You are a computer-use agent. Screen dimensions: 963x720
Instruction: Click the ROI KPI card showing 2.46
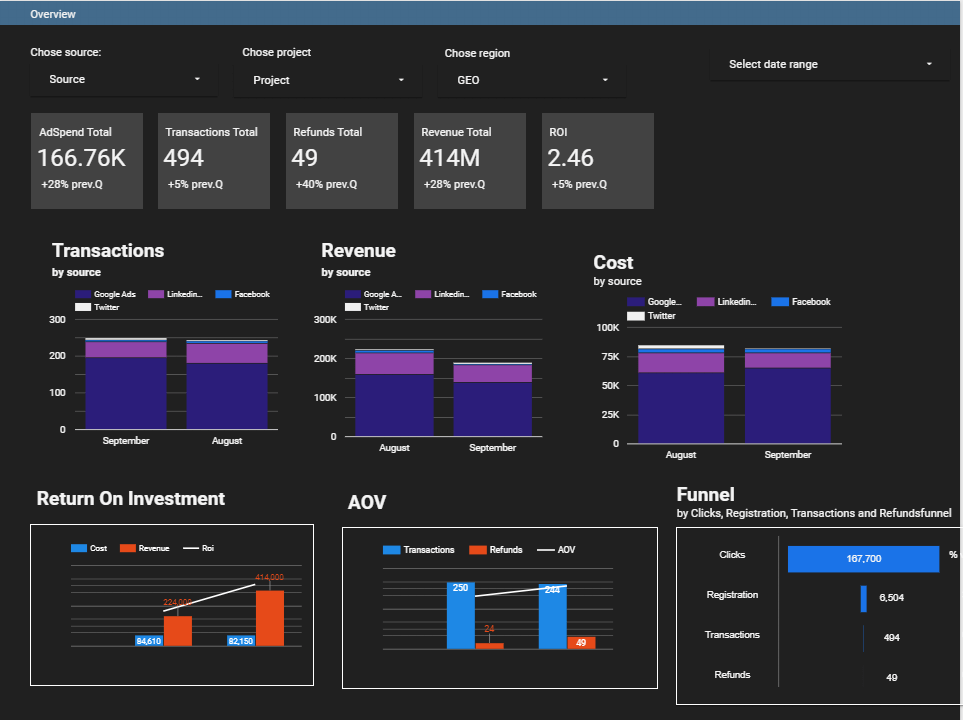597,161
